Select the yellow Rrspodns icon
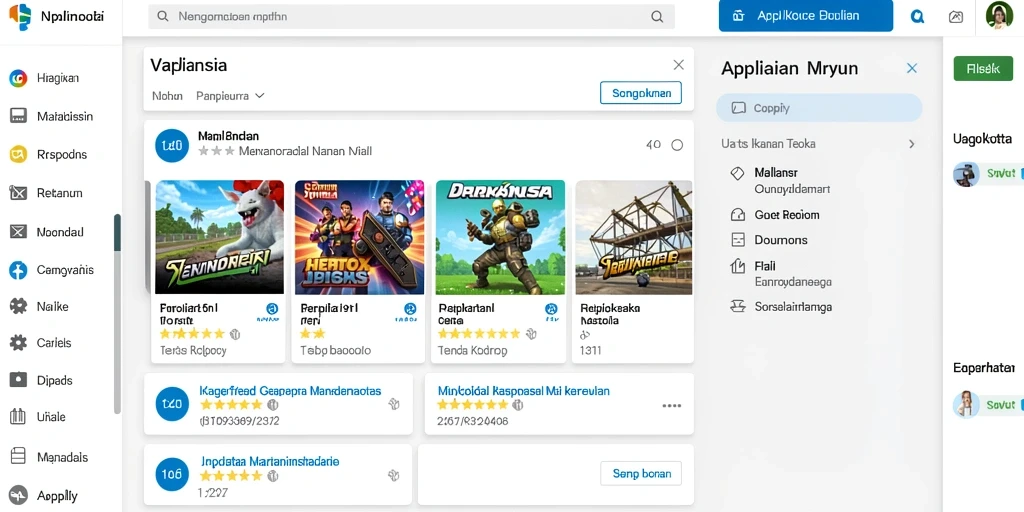Image resolution: width=1024 pixels, height=512 pixels. coord(18,155)
